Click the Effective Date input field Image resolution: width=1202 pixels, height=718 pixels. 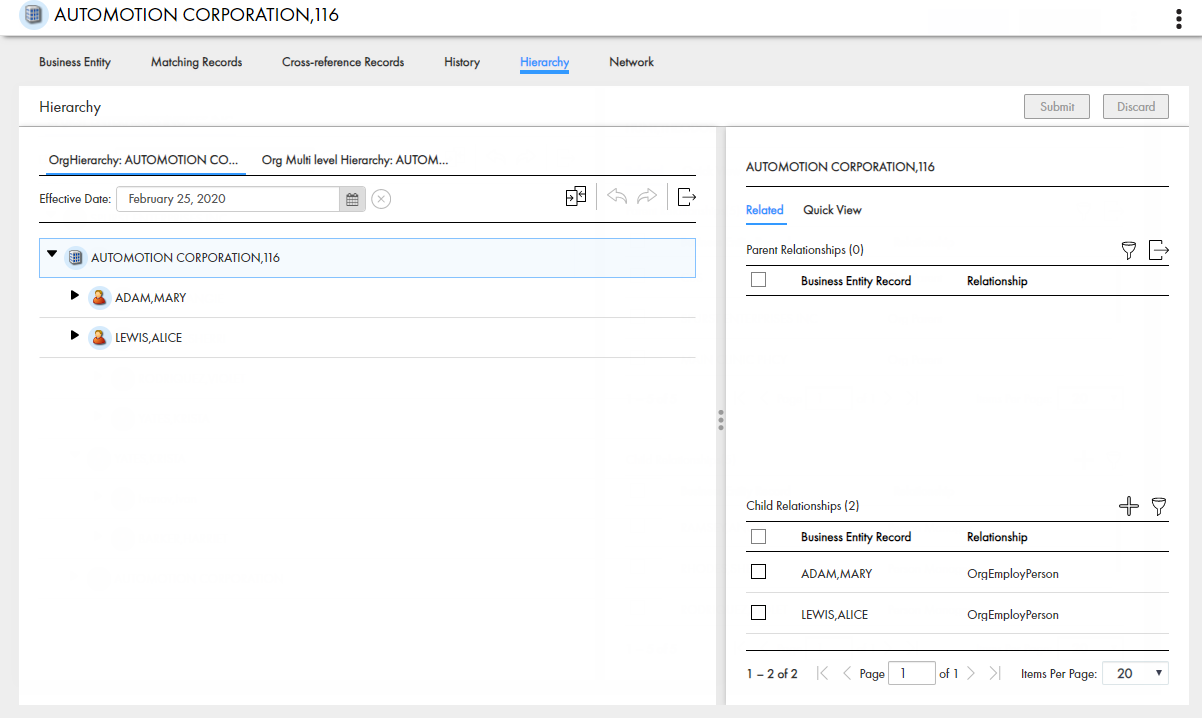coord(229,199)
